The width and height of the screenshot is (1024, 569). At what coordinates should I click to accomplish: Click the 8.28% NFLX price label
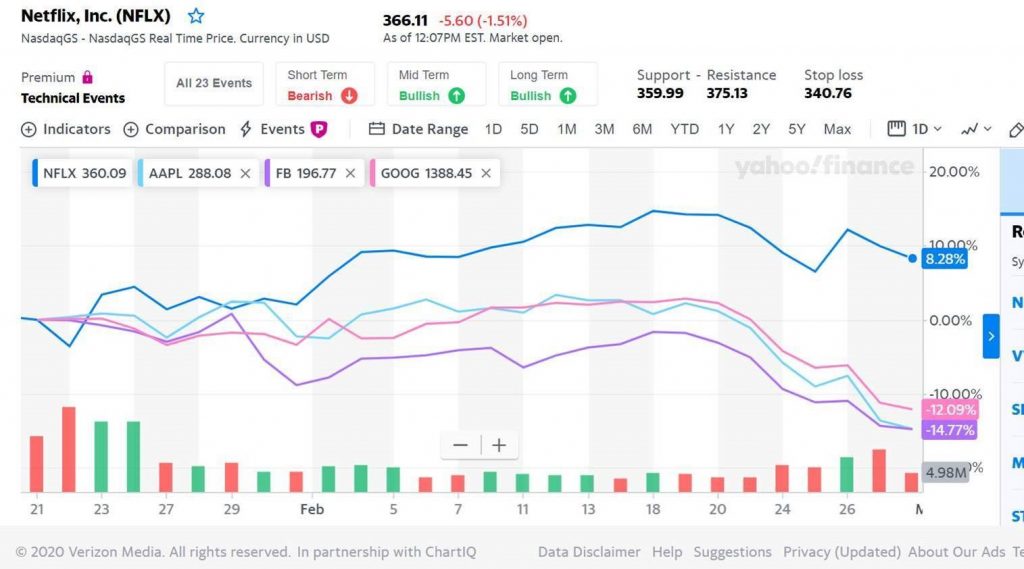[944, 259]
